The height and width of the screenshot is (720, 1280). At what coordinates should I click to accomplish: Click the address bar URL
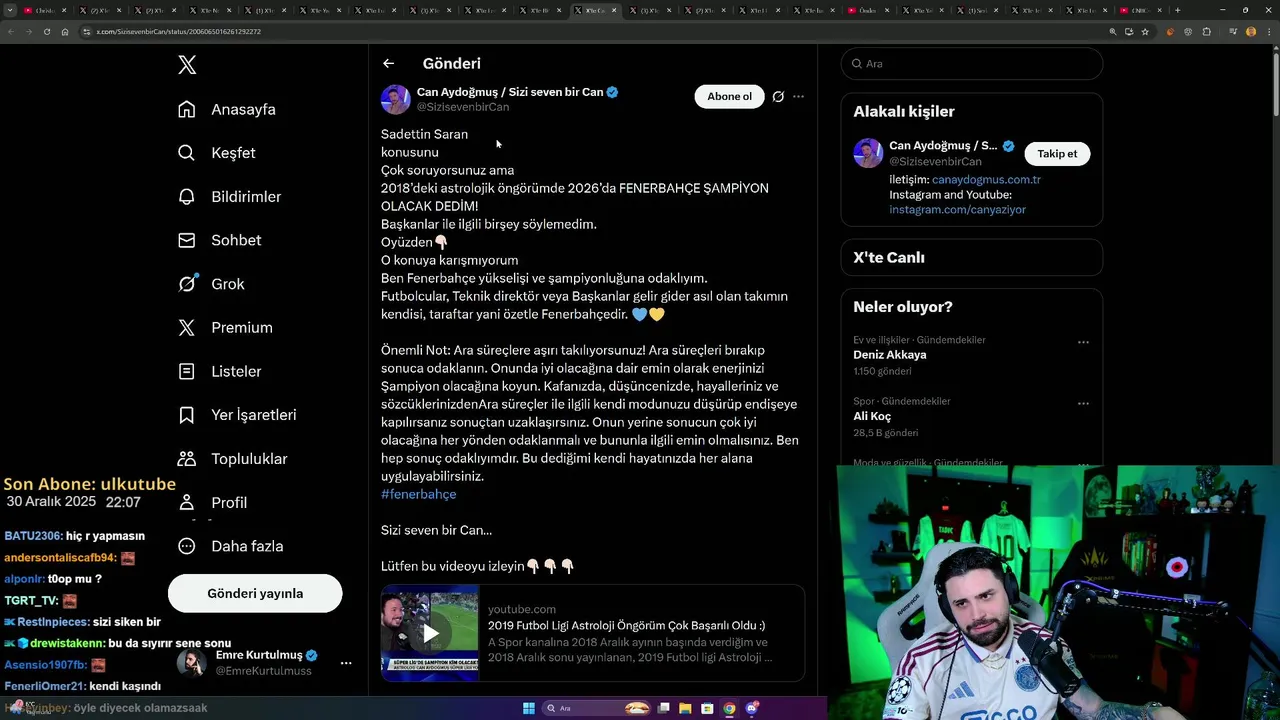coord(178,31)
